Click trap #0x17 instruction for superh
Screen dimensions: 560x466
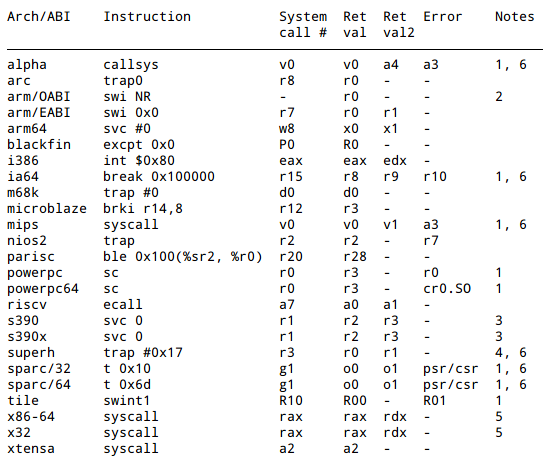click(143, 353)
